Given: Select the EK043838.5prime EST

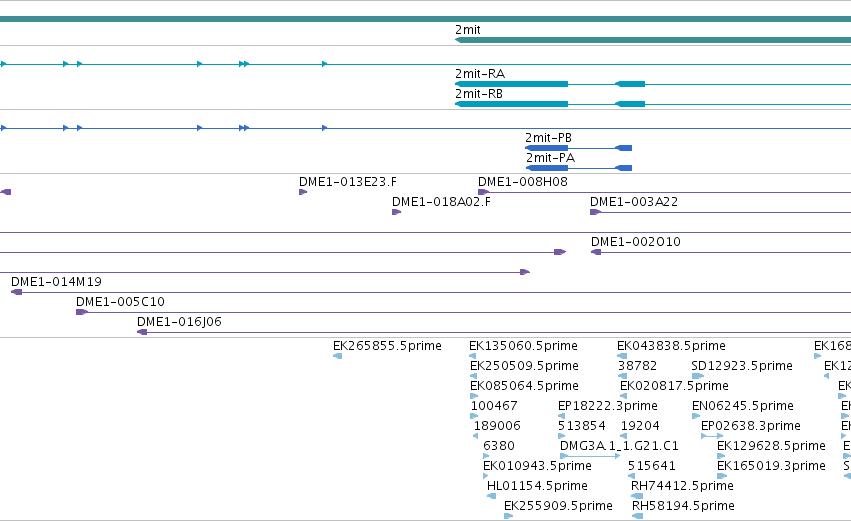Looking at the screenshot, I should pos(671,346).
